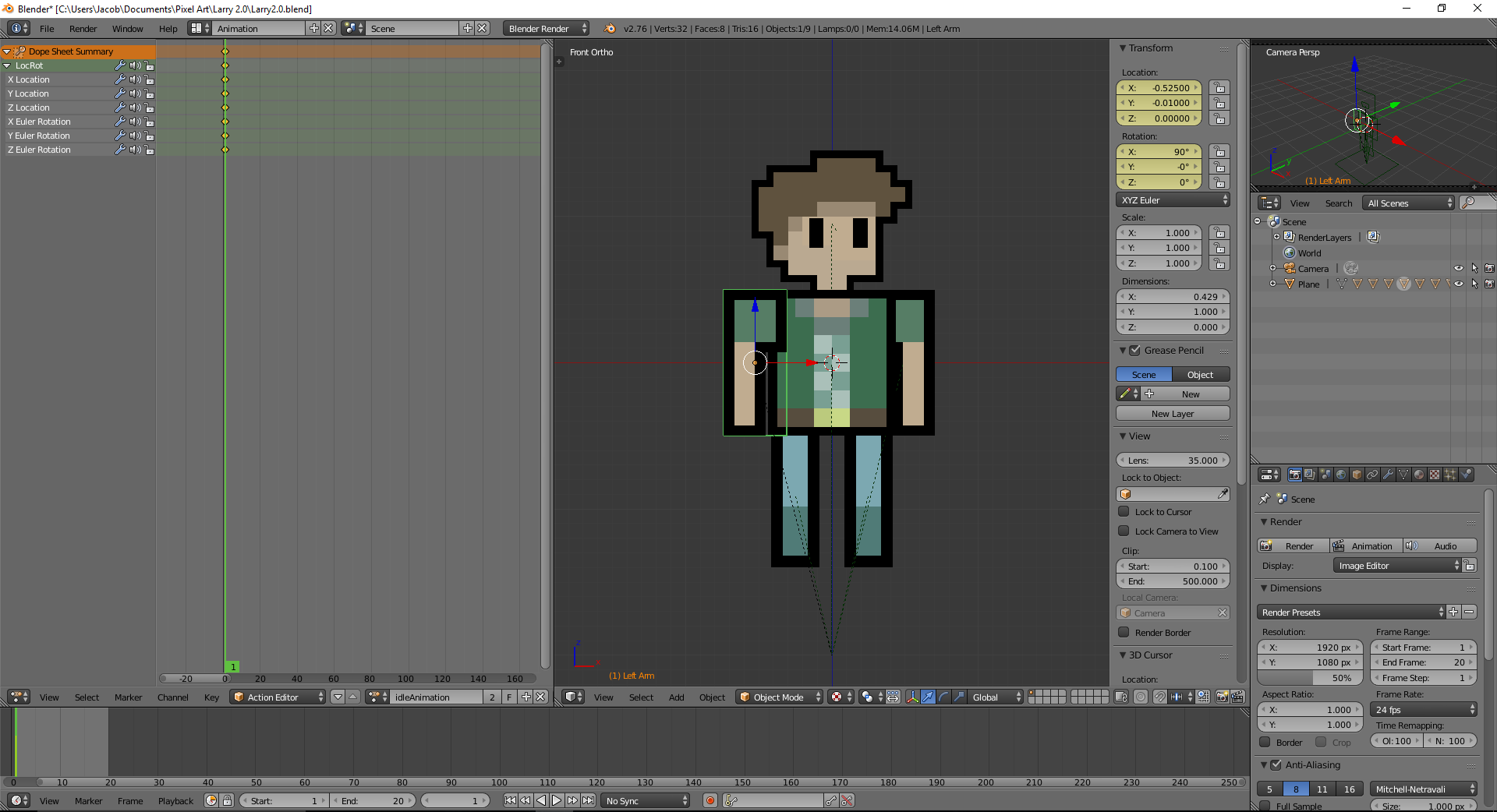Screen dimensions: 1497x812
Task: Open the XYZ Euler rotation mode dropdown
Action: (1173, 200)
